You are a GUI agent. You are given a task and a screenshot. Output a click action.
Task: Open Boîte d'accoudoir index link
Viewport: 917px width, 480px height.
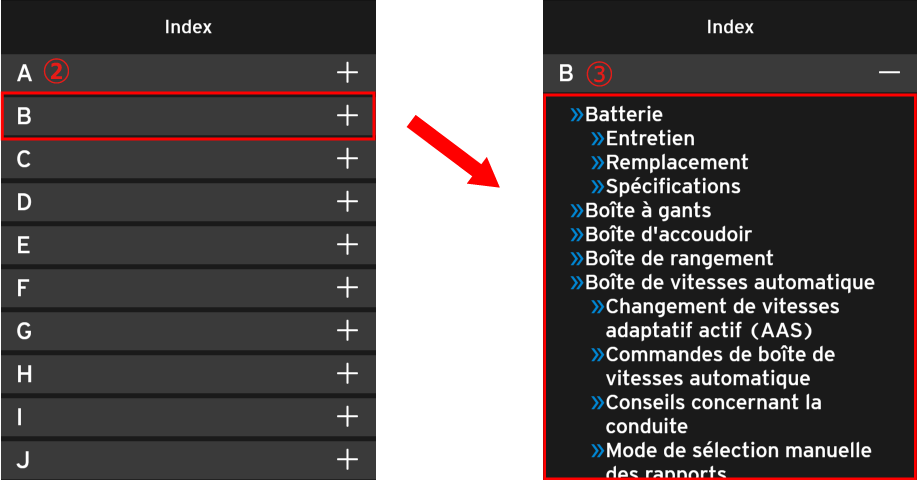point(667,234)
